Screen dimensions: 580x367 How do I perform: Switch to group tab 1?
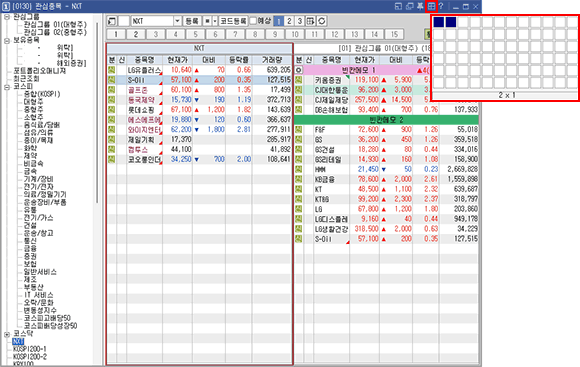tap(116, 34)
